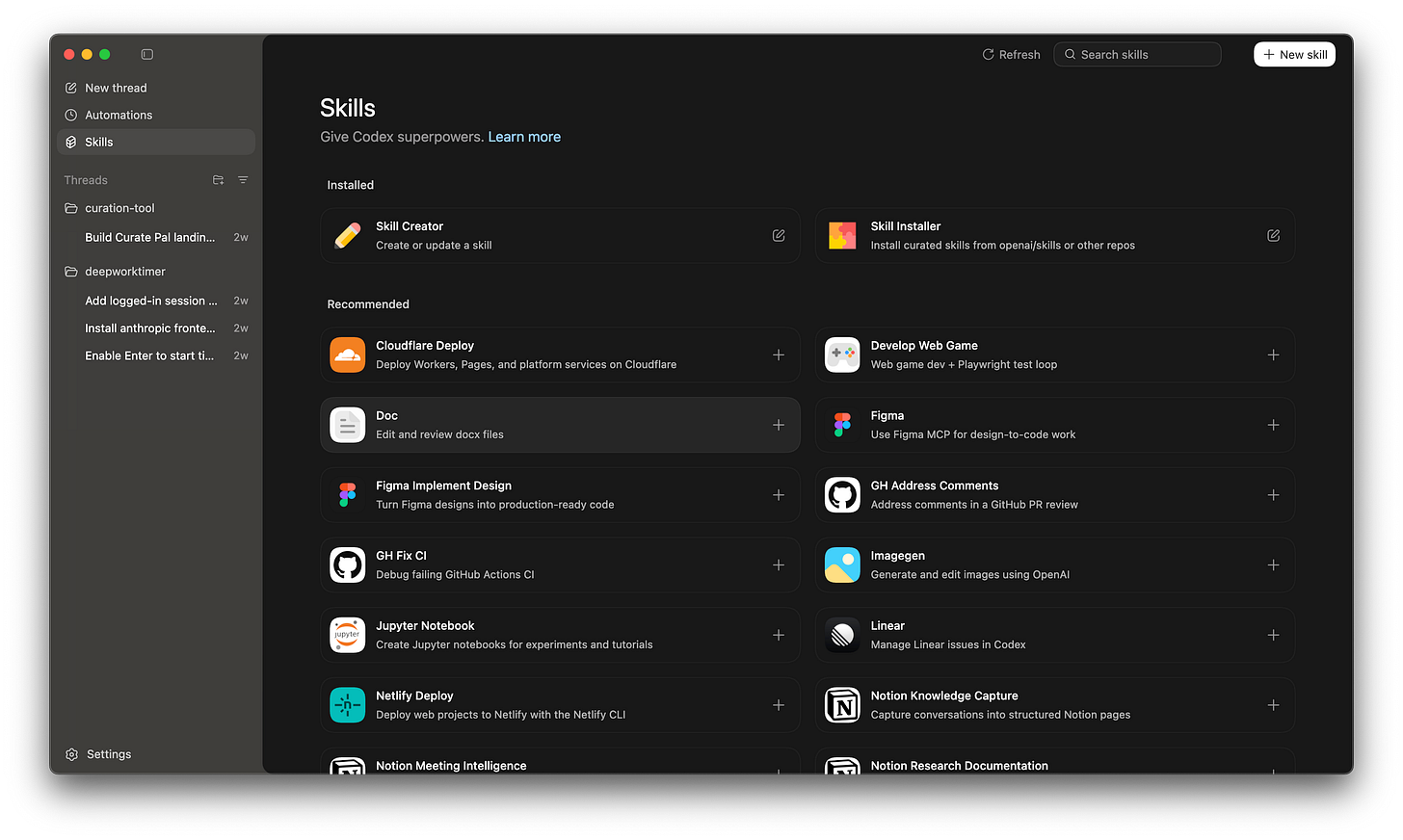This screenshot has width=1403, height=840.
Task: Click the GH Fix CI GitHub logo
Action: [348, 565]
